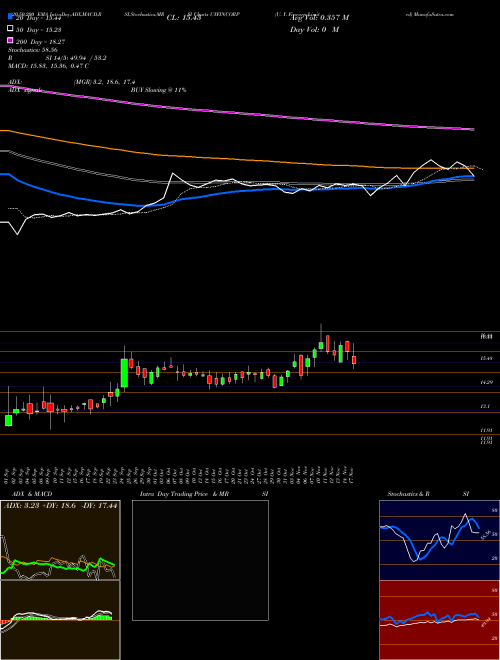The height and width of the screenshot is (660, 500).
Task: Click the '(MGR) 3.2, 18.6, 17.4' ADX values
Action: pos(104,82)
